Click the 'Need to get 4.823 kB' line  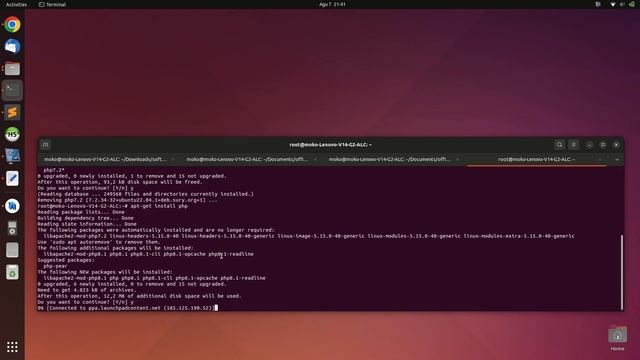pyautogui.click(x=87, y=290)
